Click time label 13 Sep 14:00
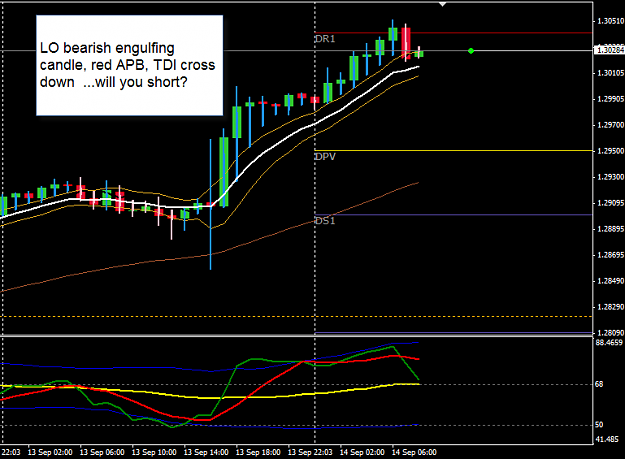This screenshot has width=625, height=459. pos(206,453)
